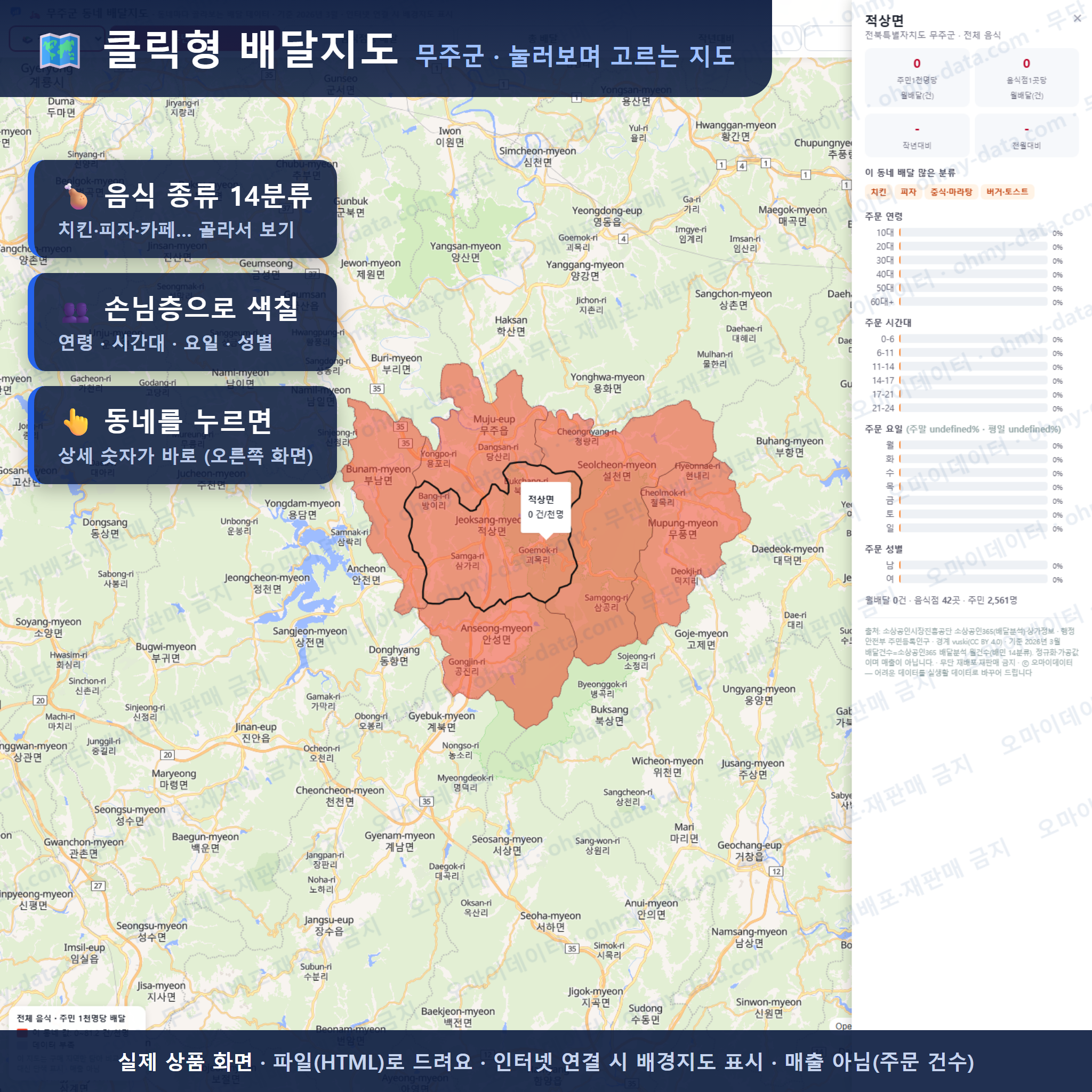Image resolution: width=1092 pixels, height=1092 pixels.
Task: Select the 음식점1곳당 월배달 stat card
Action: [1026, 78]
